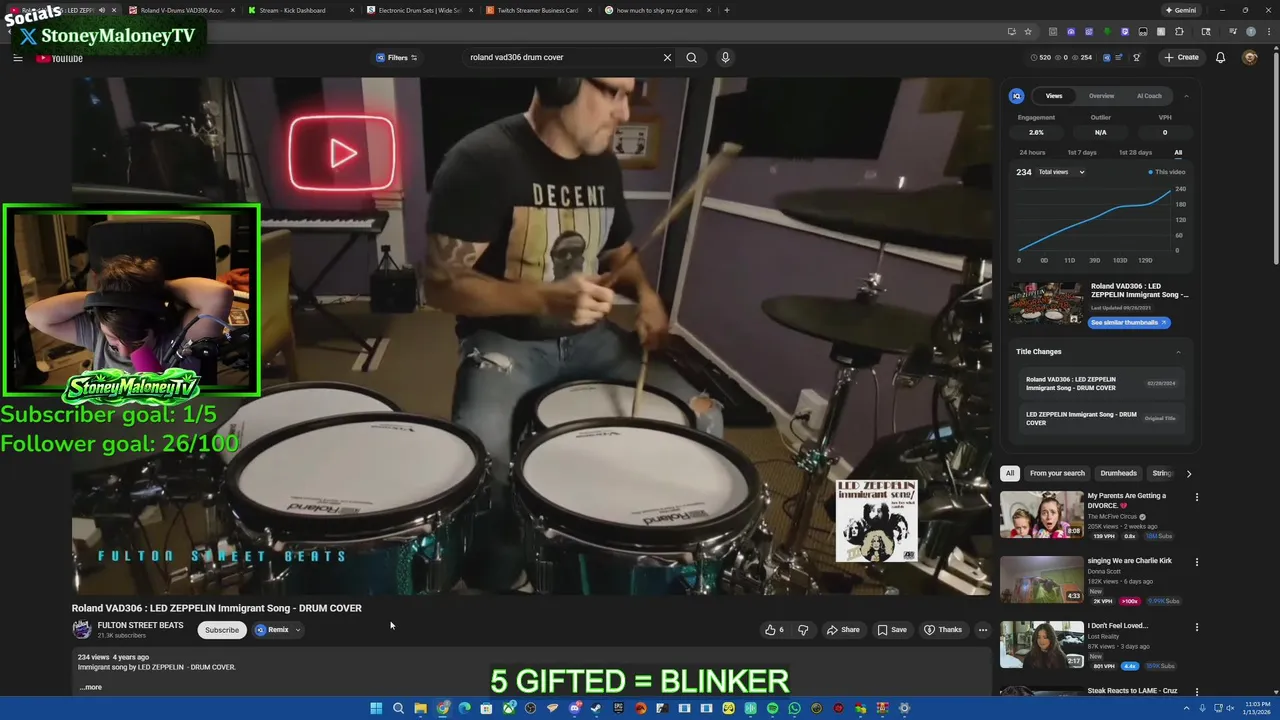Go to the YouTube home logo

(x=60, y=58)
